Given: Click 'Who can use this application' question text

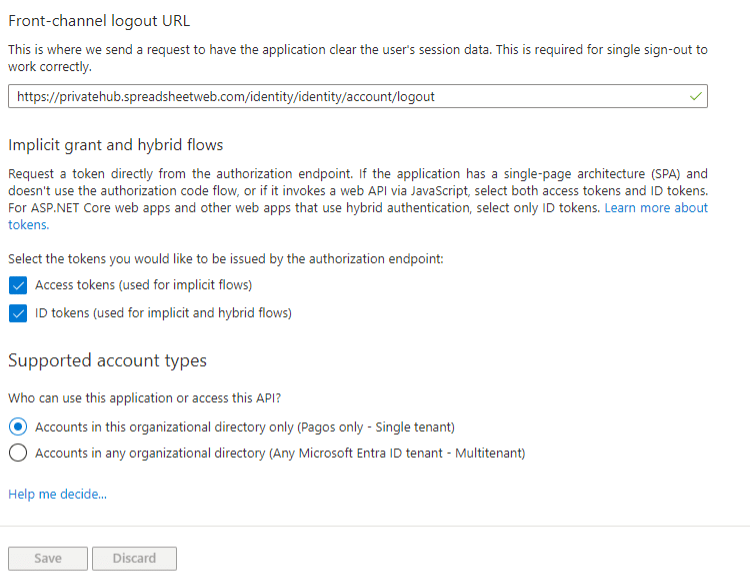Looking at the screenshot, I should pos(143,398).
